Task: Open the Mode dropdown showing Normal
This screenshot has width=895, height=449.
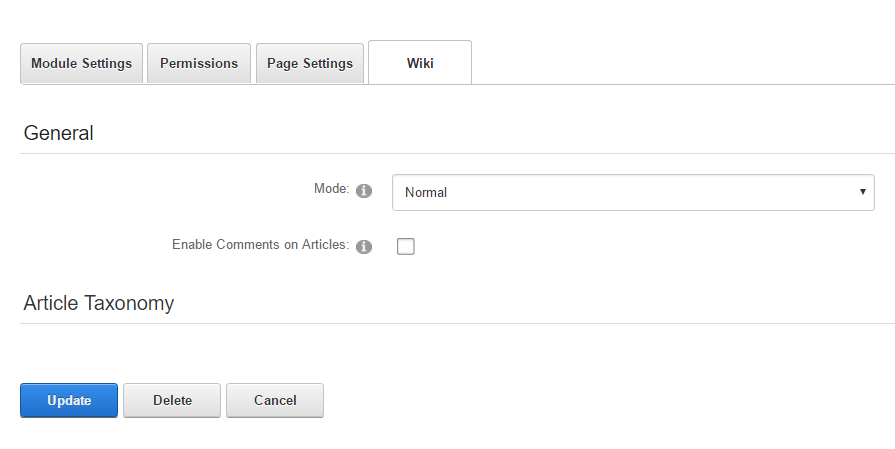Action: pos(632,192)
